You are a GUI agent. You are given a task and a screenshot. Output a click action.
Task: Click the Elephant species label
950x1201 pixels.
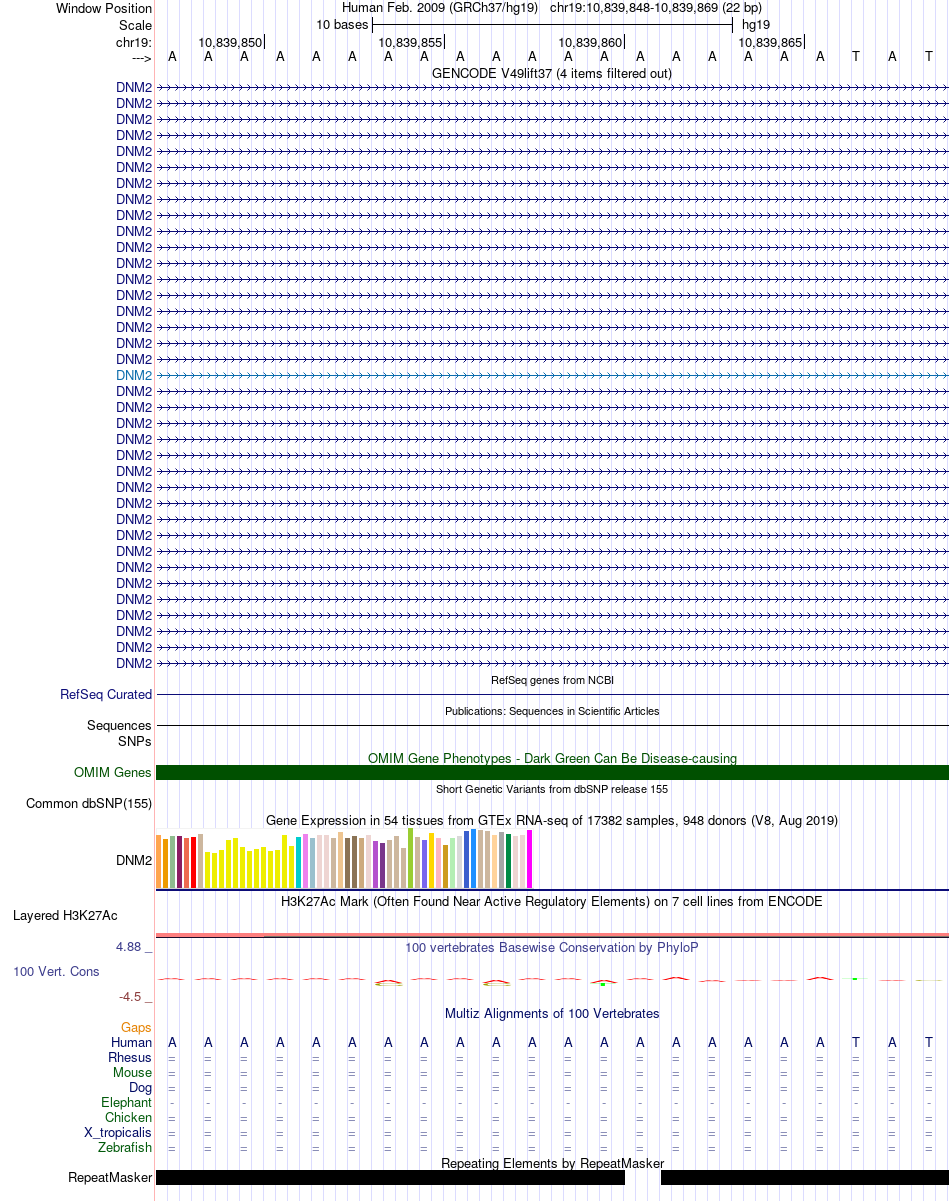click(x=127, y=1102)
